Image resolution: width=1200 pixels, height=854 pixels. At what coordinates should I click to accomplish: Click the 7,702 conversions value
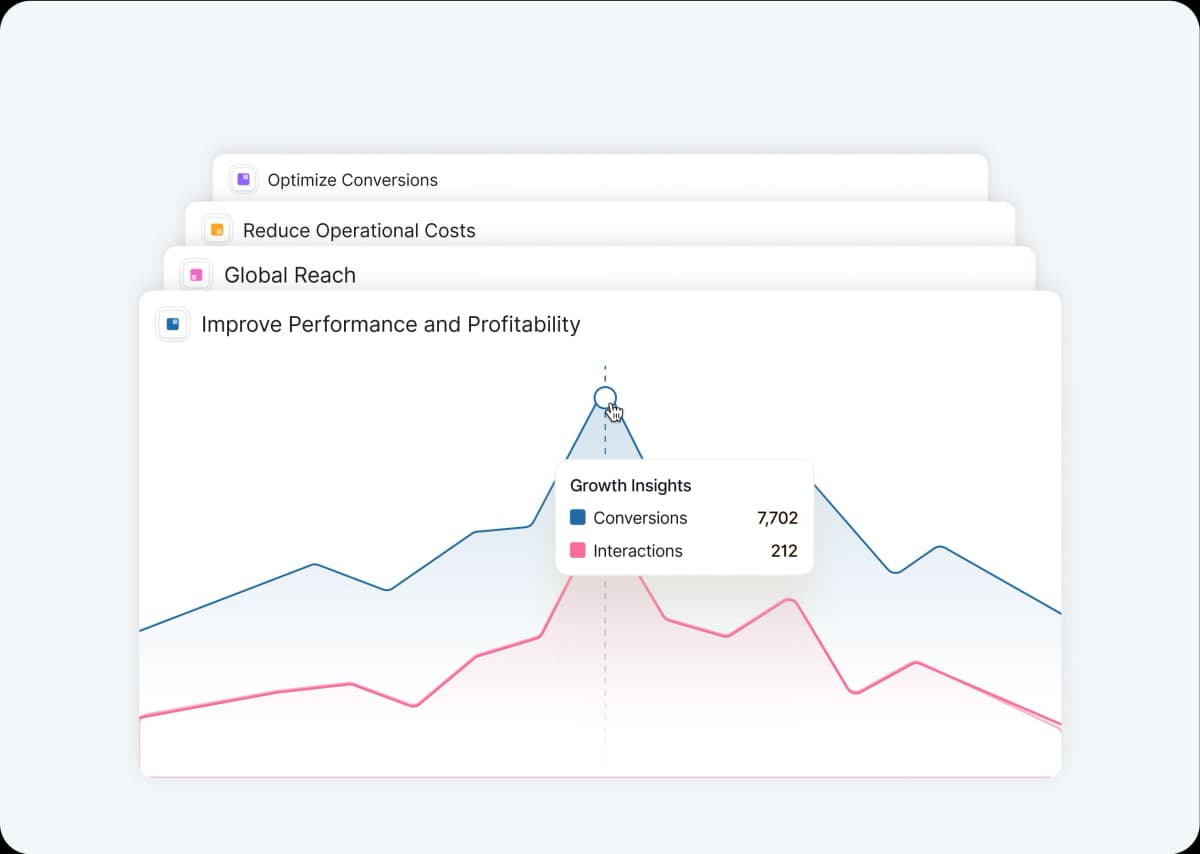pos(777,518)
